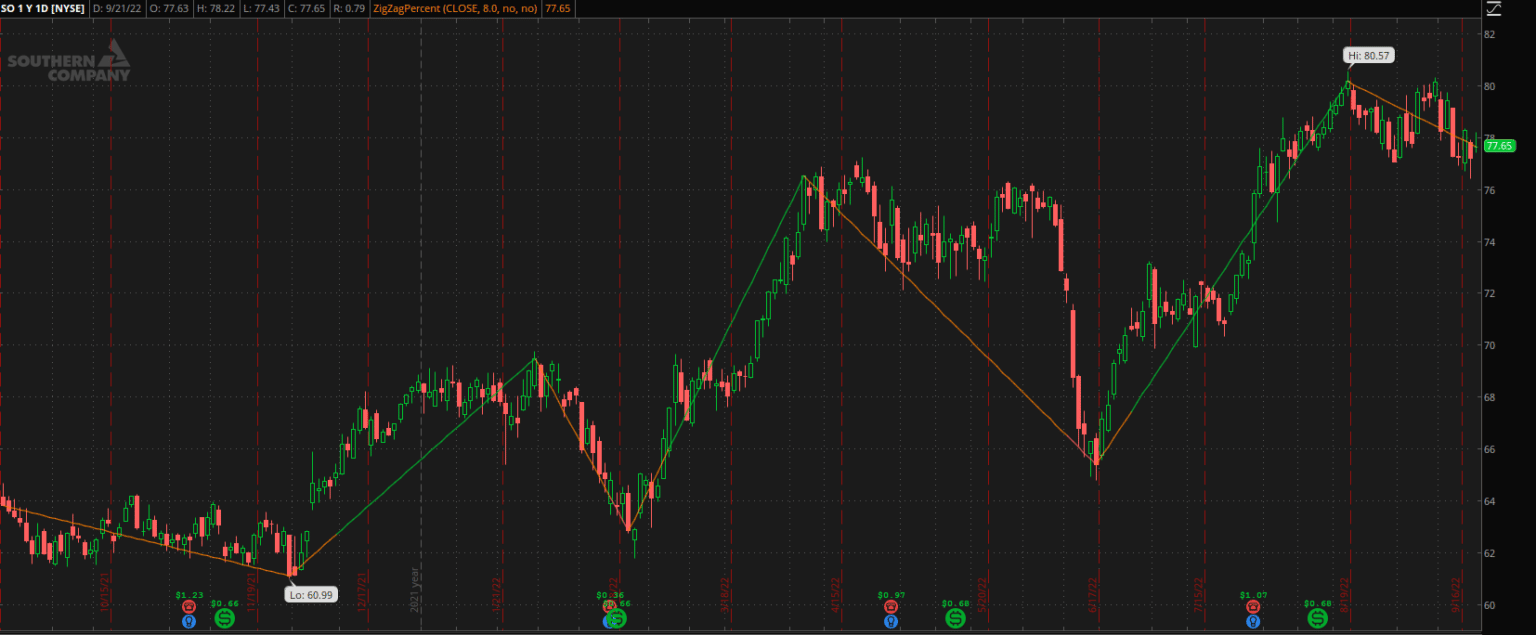Select the green dividend icon beside the $0.36 marker
The height and width of the screenshot is (635, 1536).
[615, 618]
